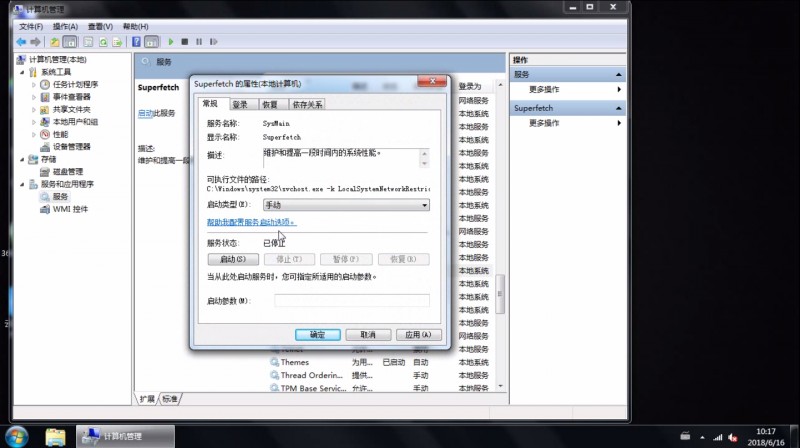Click the services list vertical scrollbar thumb
This screenshot has height=448, width=800.
pos(500,294)
